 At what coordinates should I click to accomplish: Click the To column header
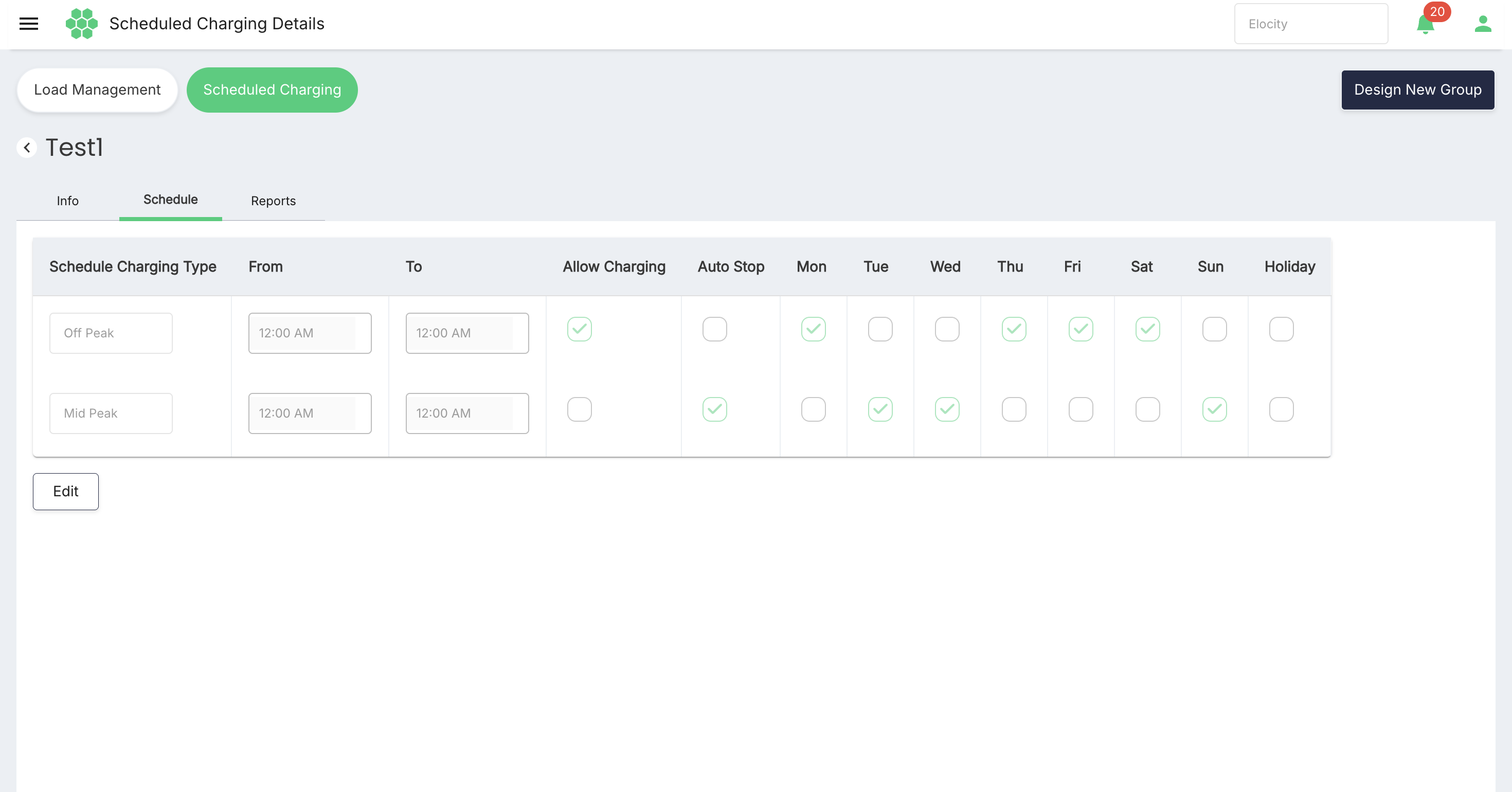pyautogui.click(x=413, y=266)
